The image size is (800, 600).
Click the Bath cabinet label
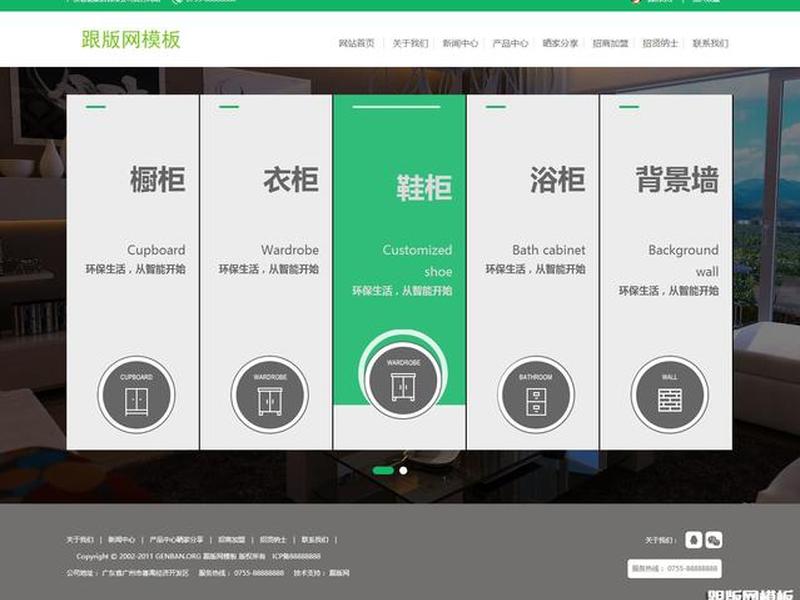click(549, 250)
